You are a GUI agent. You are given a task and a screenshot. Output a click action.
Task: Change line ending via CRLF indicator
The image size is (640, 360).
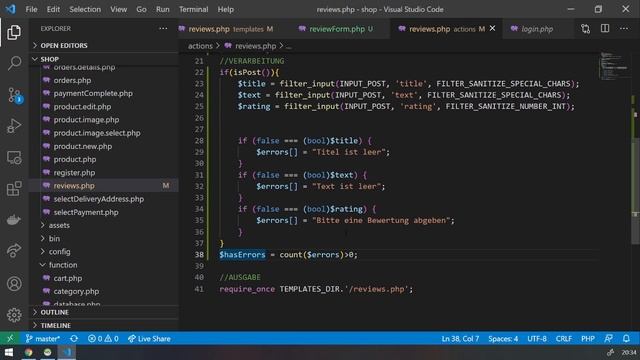[563, 339]
